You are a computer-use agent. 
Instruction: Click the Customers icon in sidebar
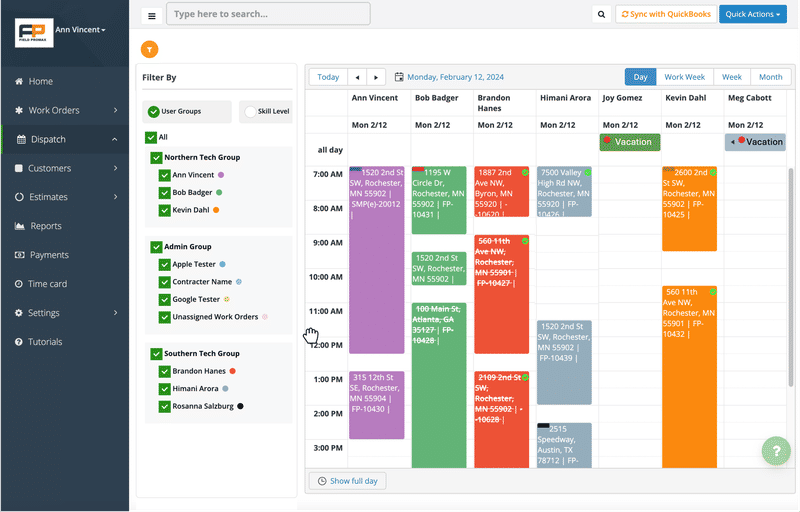pyautogui.click(x=19, y=168)
